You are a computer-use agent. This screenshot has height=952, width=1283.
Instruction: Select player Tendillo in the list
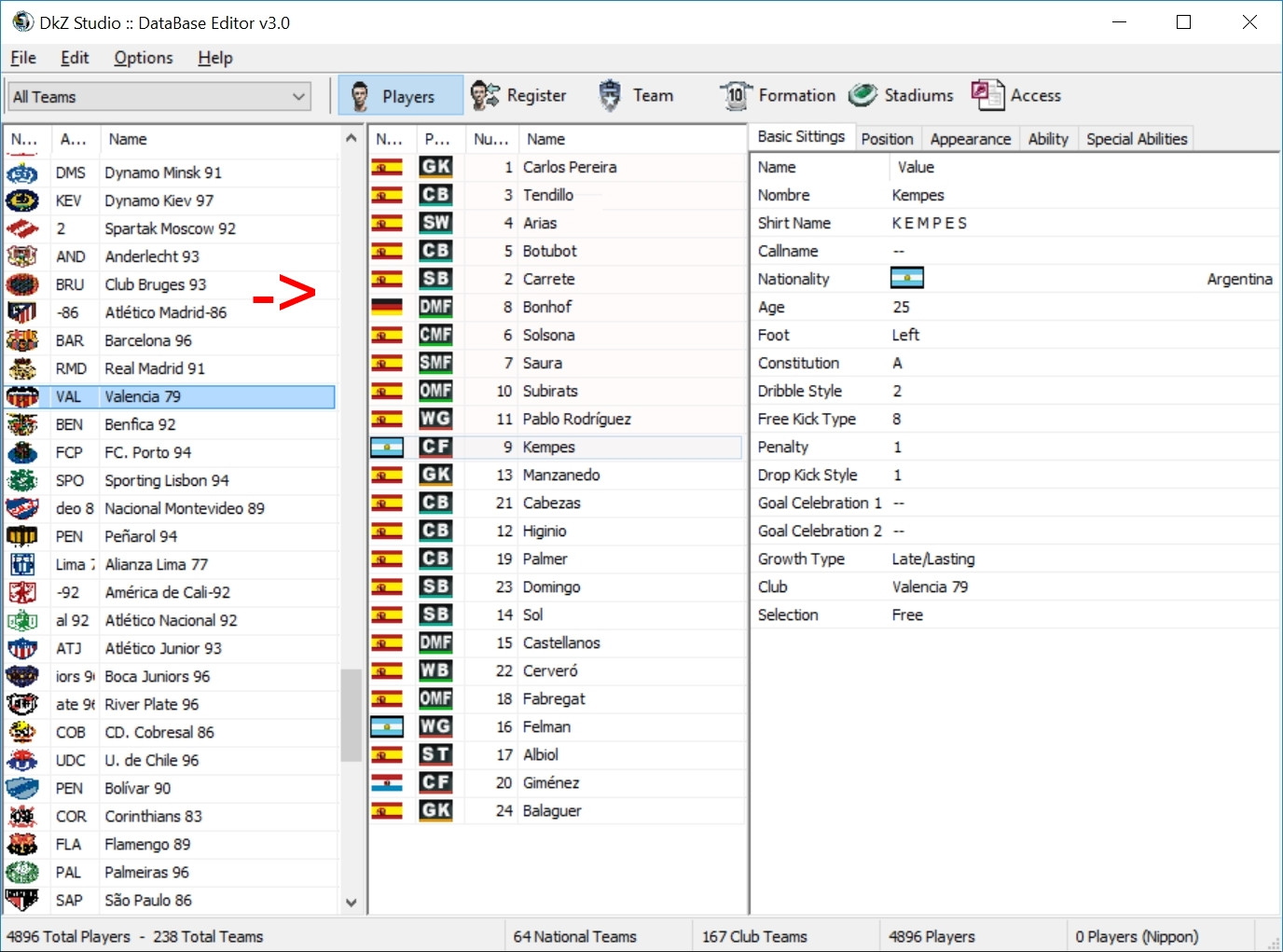click(x=557, y=195)
